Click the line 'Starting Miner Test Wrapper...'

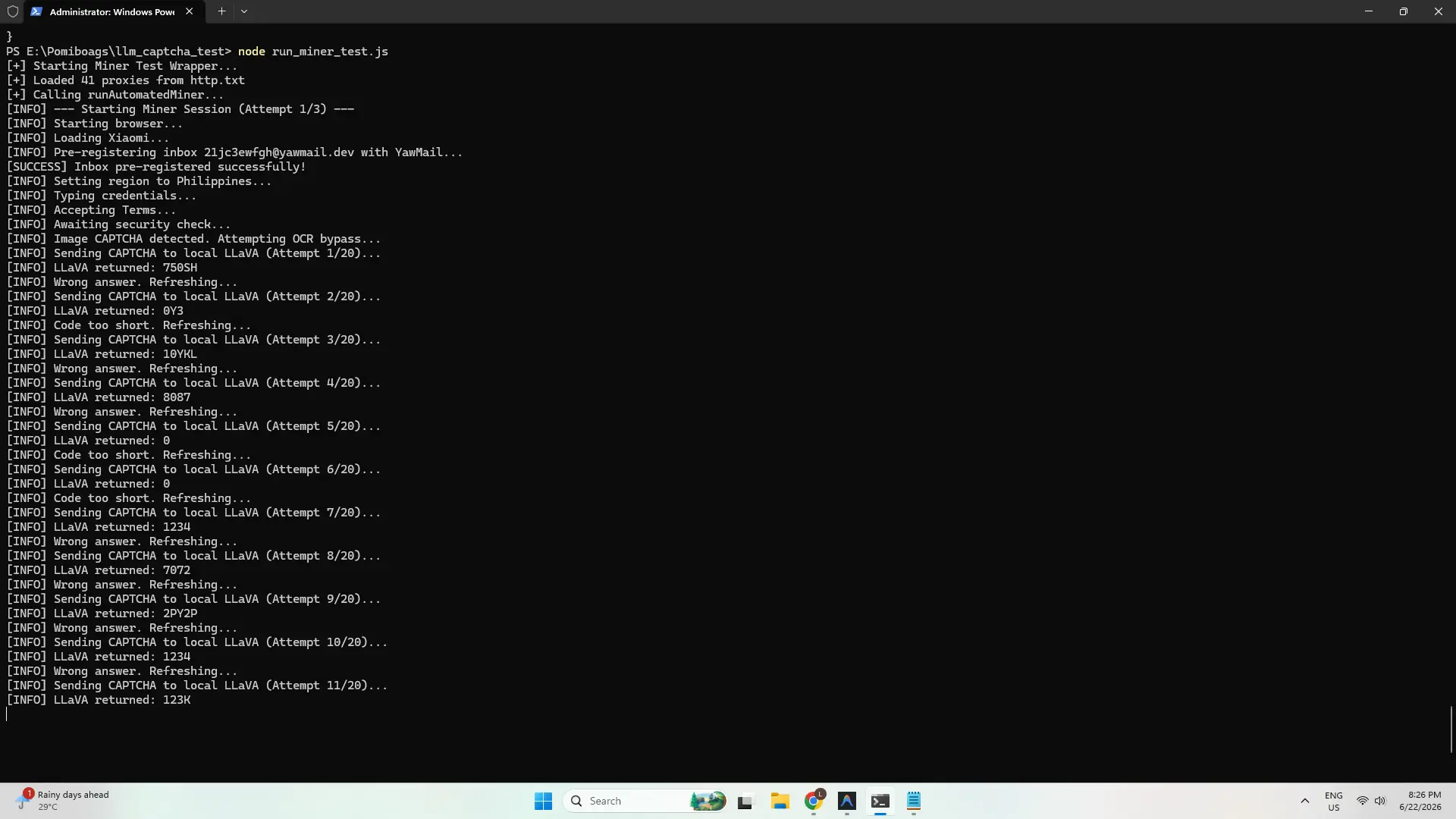pyautogui.click(x=121, y=66)
